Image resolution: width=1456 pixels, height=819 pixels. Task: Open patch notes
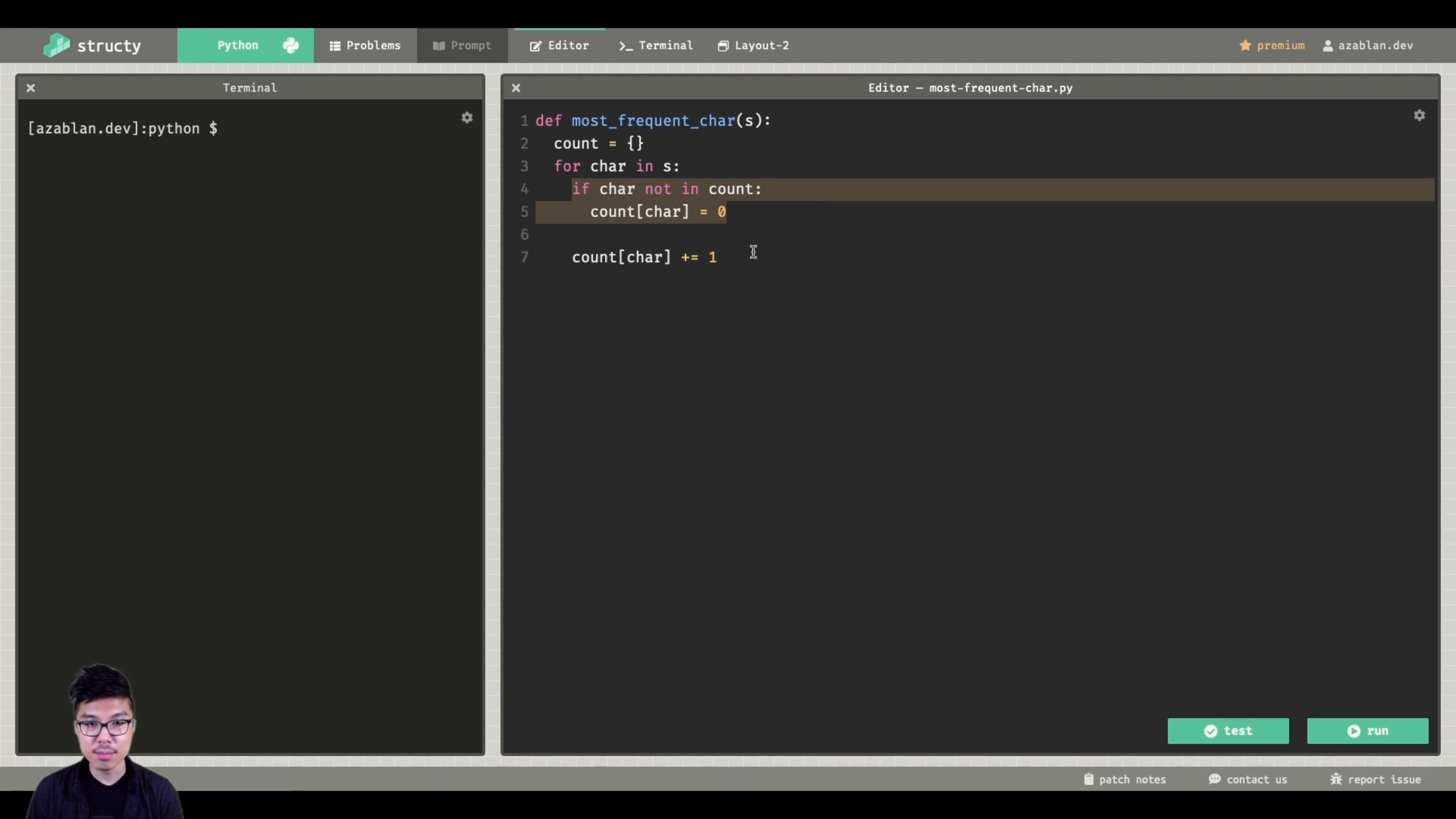coord(1125,780)
